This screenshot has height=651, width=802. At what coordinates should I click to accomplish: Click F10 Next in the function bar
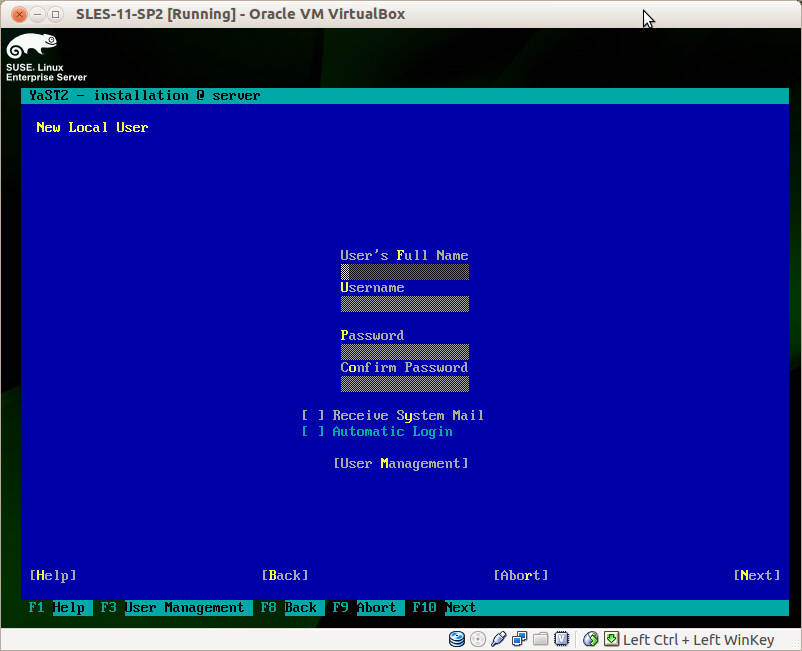[x=444, y=608]
